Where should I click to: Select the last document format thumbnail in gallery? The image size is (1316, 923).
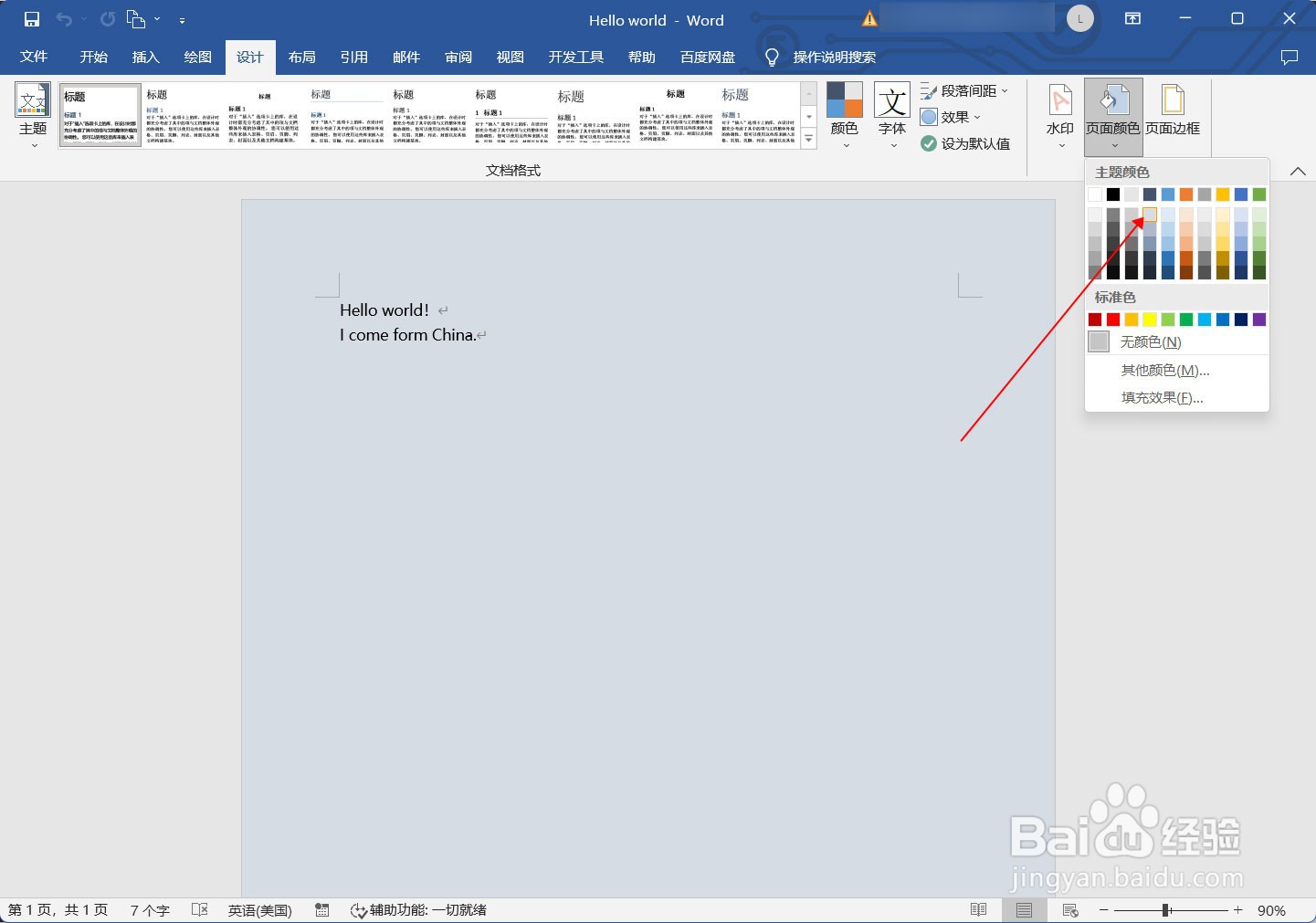pyautogui.click(x=757, y=115)
